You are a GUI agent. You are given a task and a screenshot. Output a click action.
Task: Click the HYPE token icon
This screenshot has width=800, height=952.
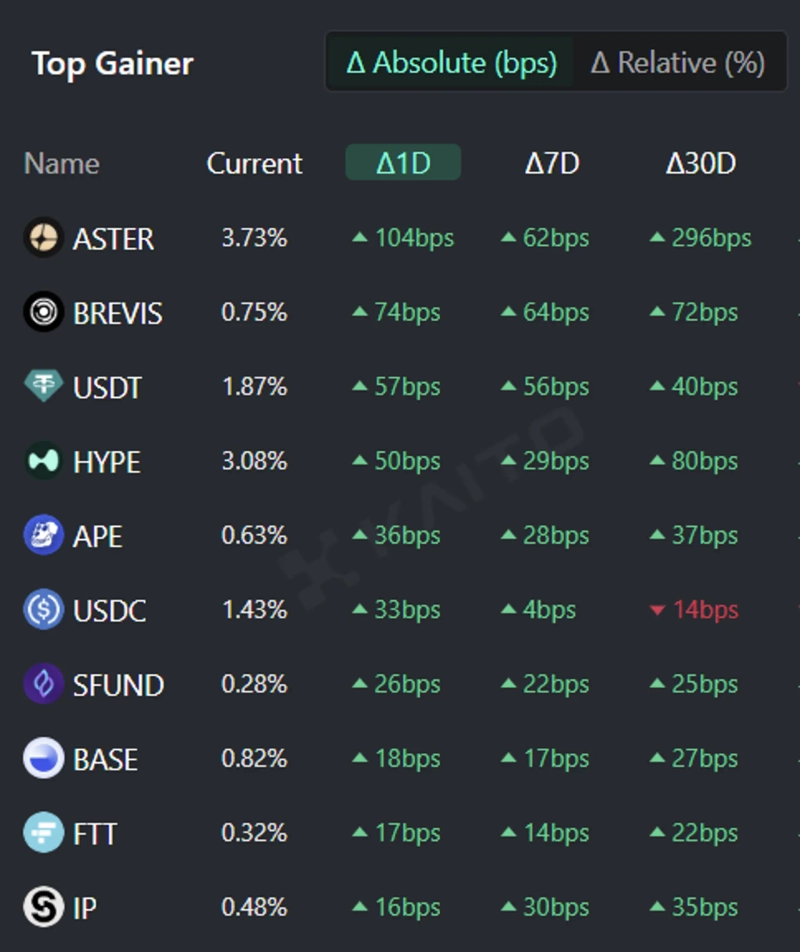(x=43, y=461)
